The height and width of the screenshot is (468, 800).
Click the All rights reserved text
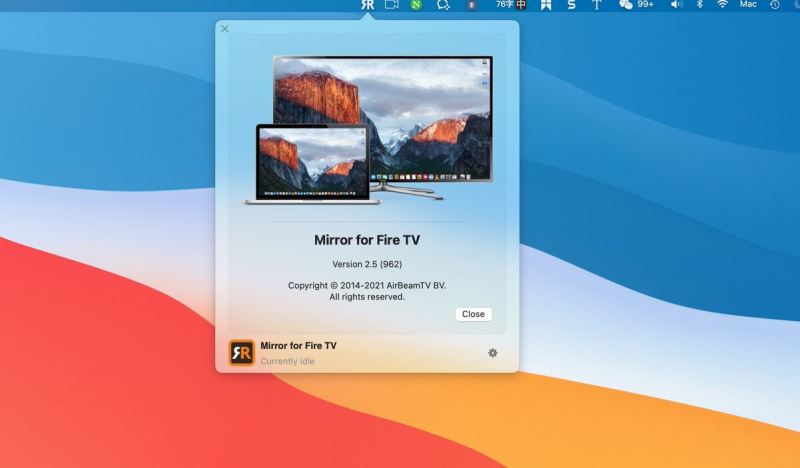[367, 297]
